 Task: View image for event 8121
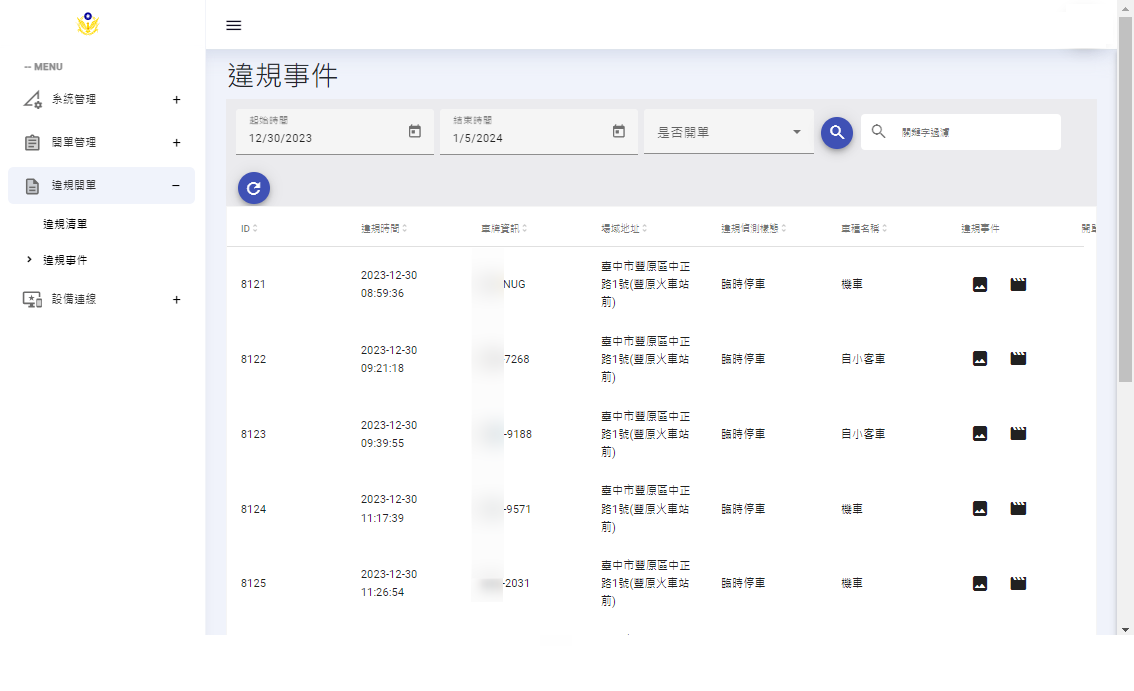(980, 284)
